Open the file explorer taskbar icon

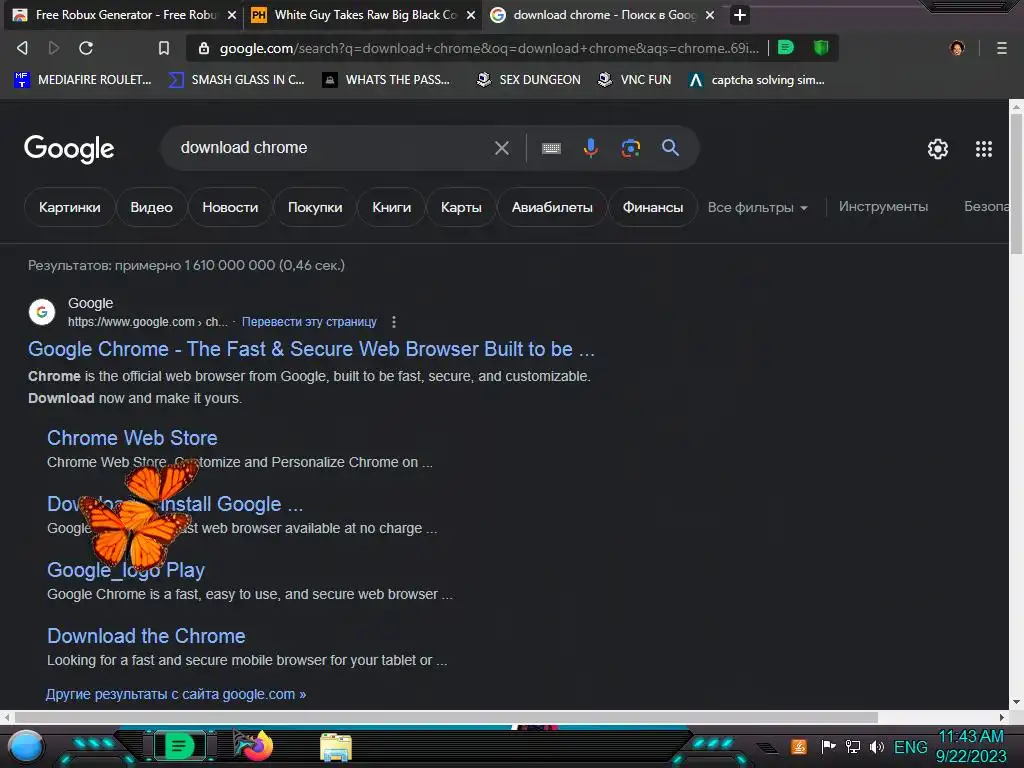[x=336, y=746]
